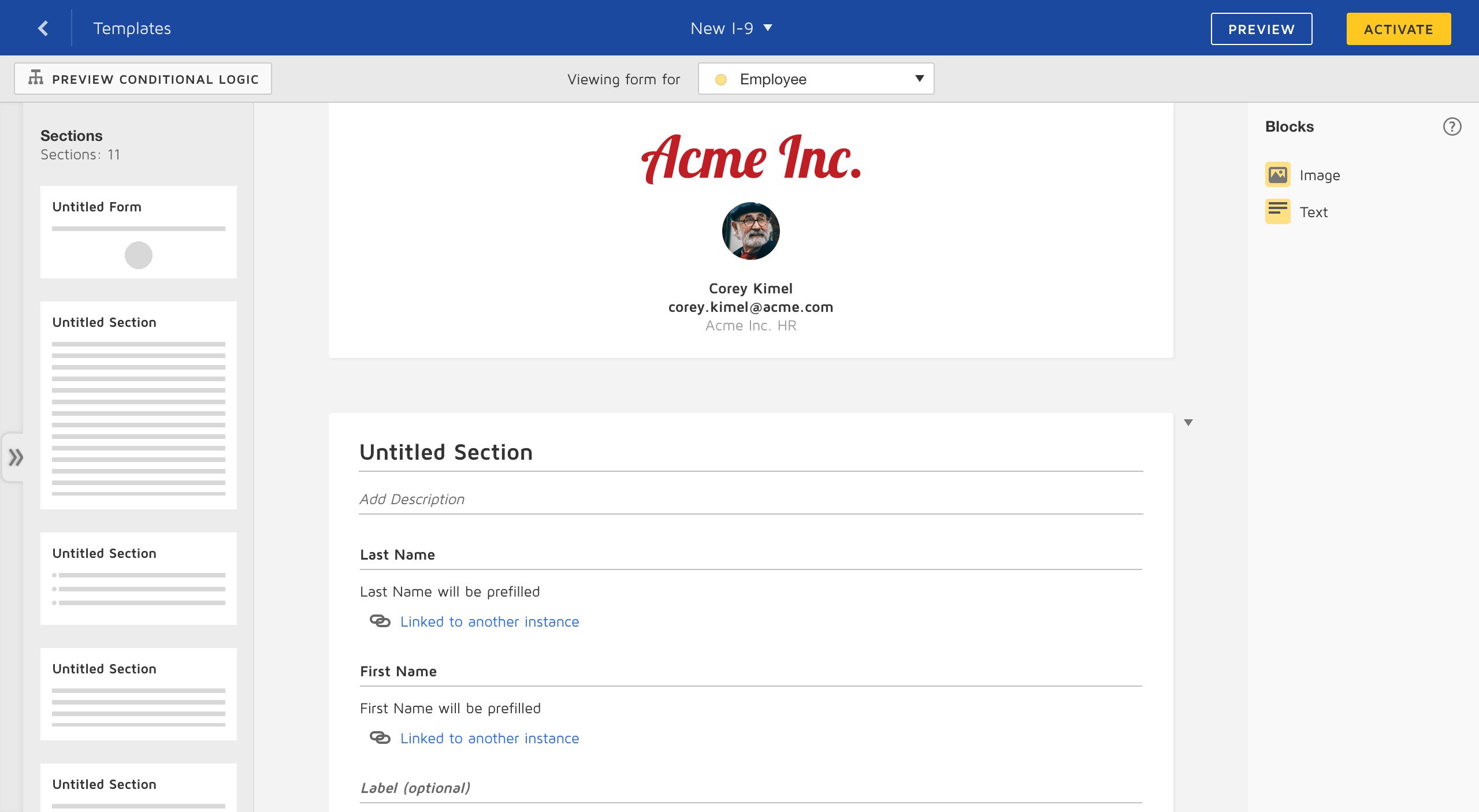Viewport: 1479px width, 812px height.
Task: Expand the Untitled Section in left panel
Action: click(17, 457)
